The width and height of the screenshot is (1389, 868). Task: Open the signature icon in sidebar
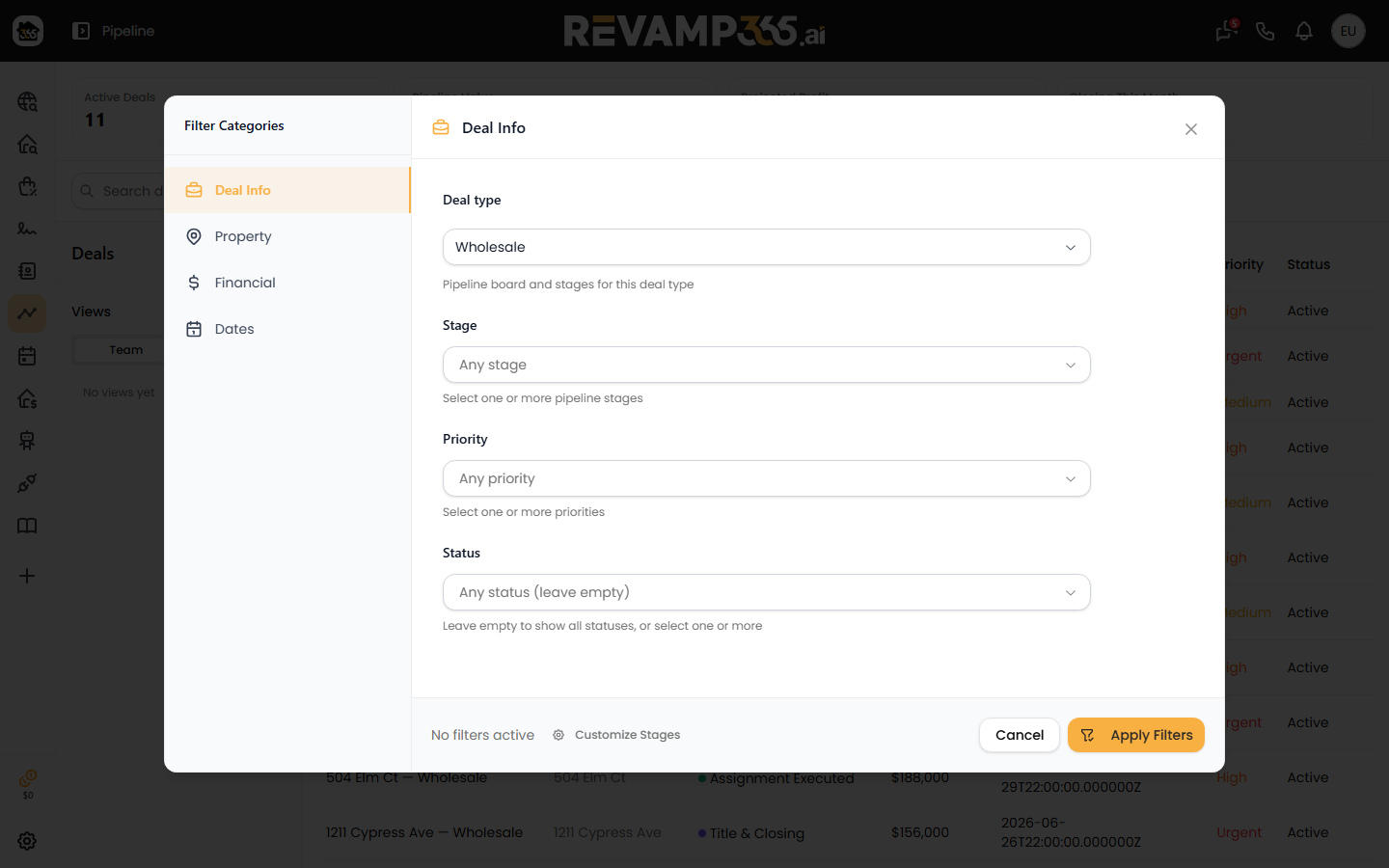[27, 229]
